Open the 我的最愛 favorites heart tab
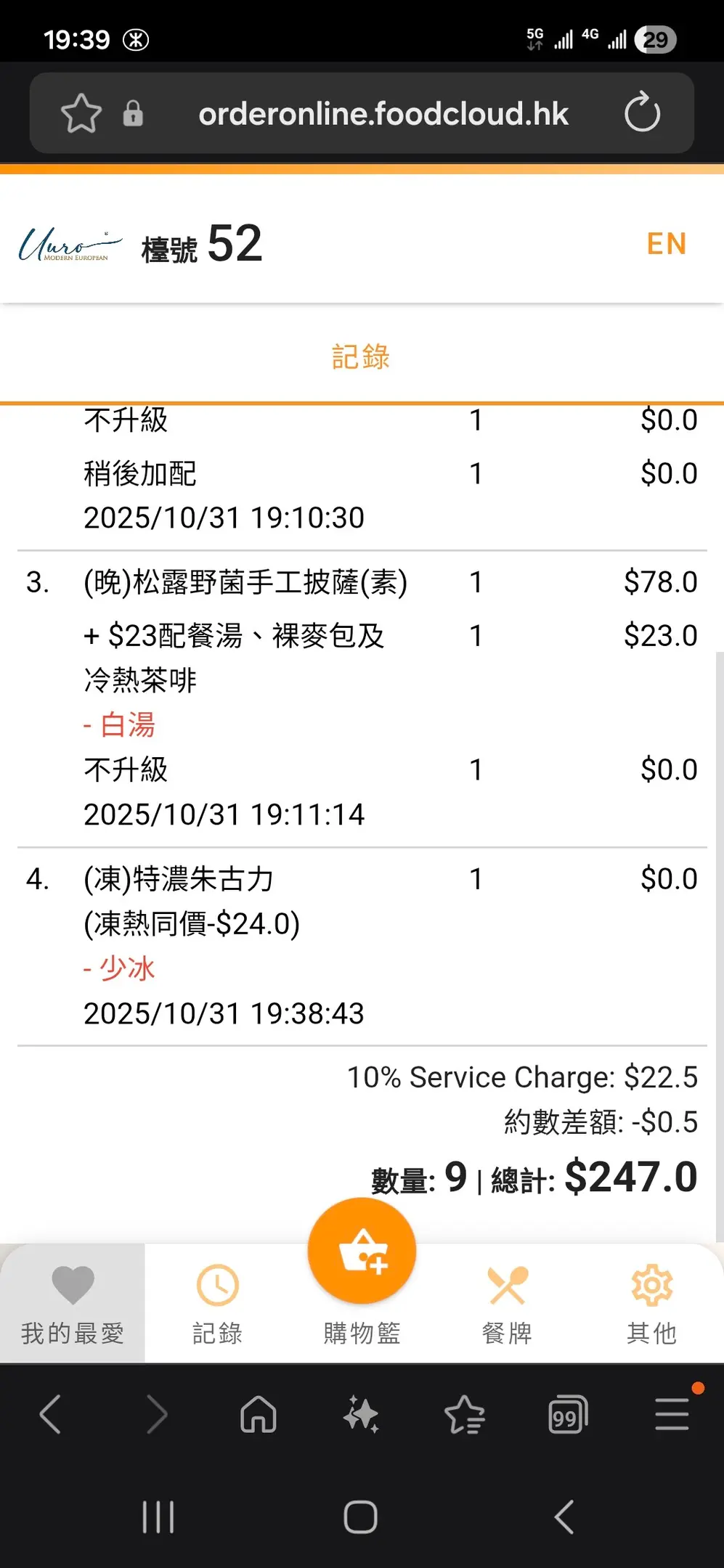This screenshot has height=1568, width=724. pos(73,1304)
